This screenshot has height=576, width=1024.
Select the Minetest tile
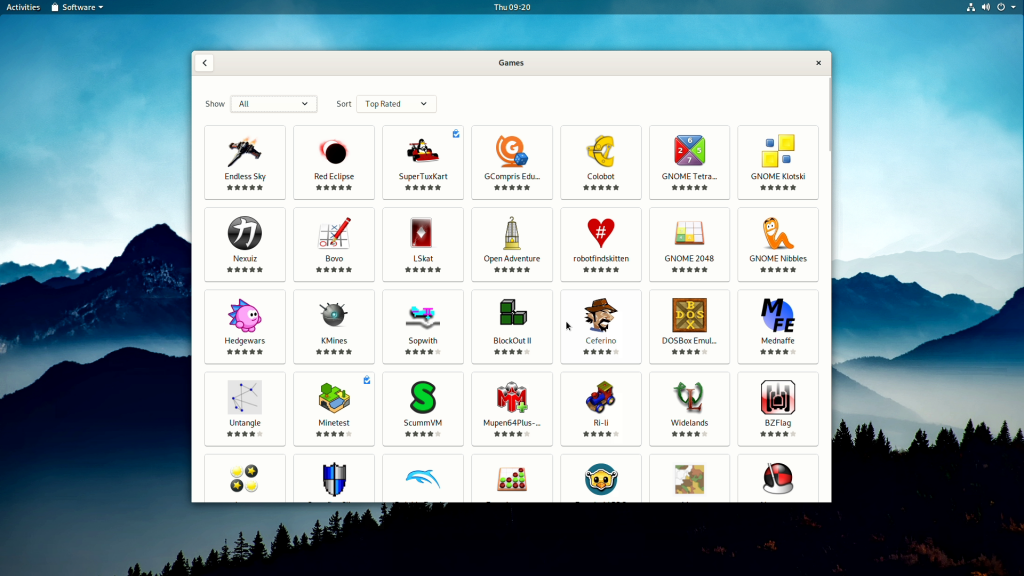point(333,408)
